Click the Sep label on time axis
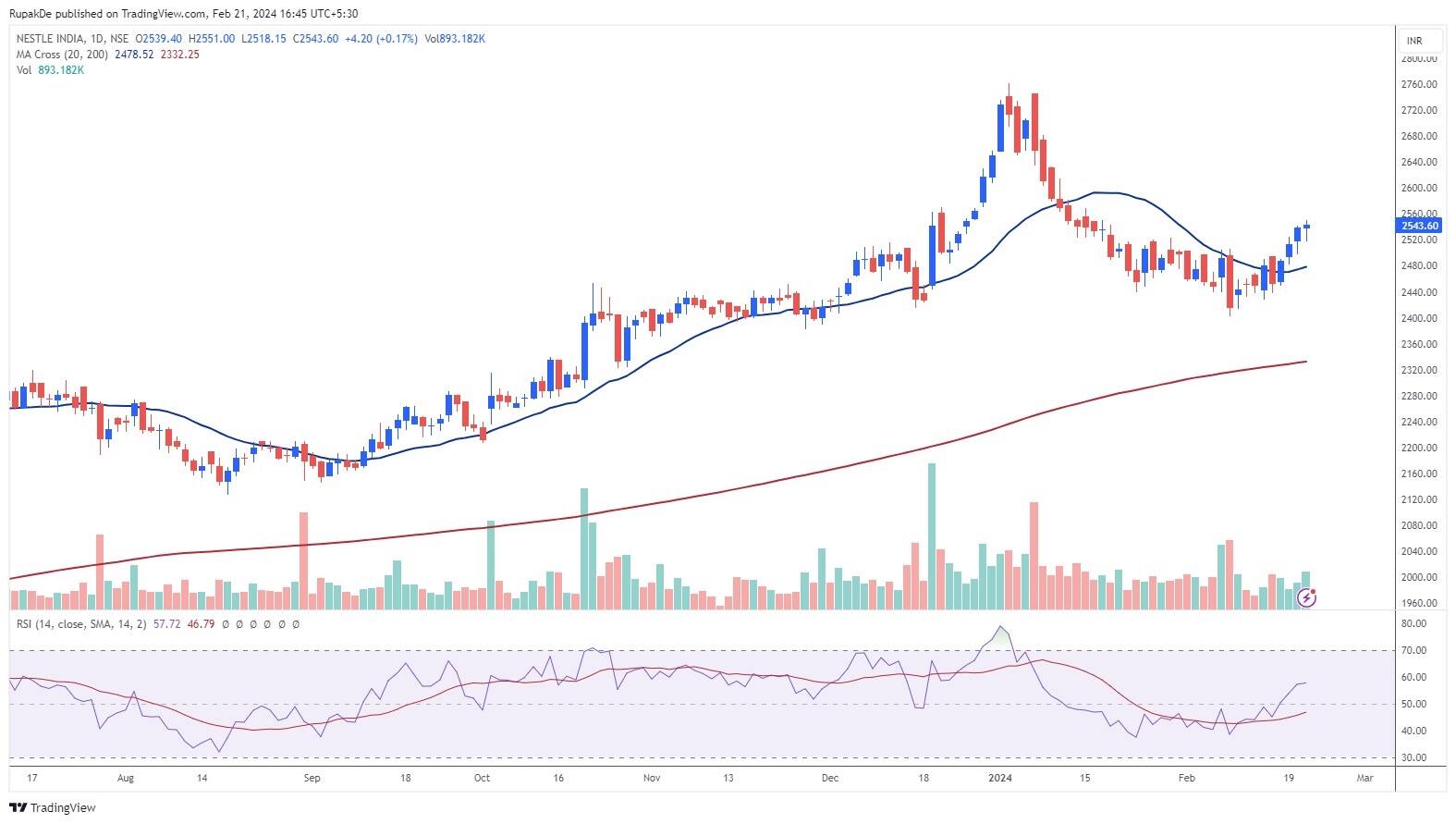The height and width of the screenshot is (824, 1456). coord(312,779)
